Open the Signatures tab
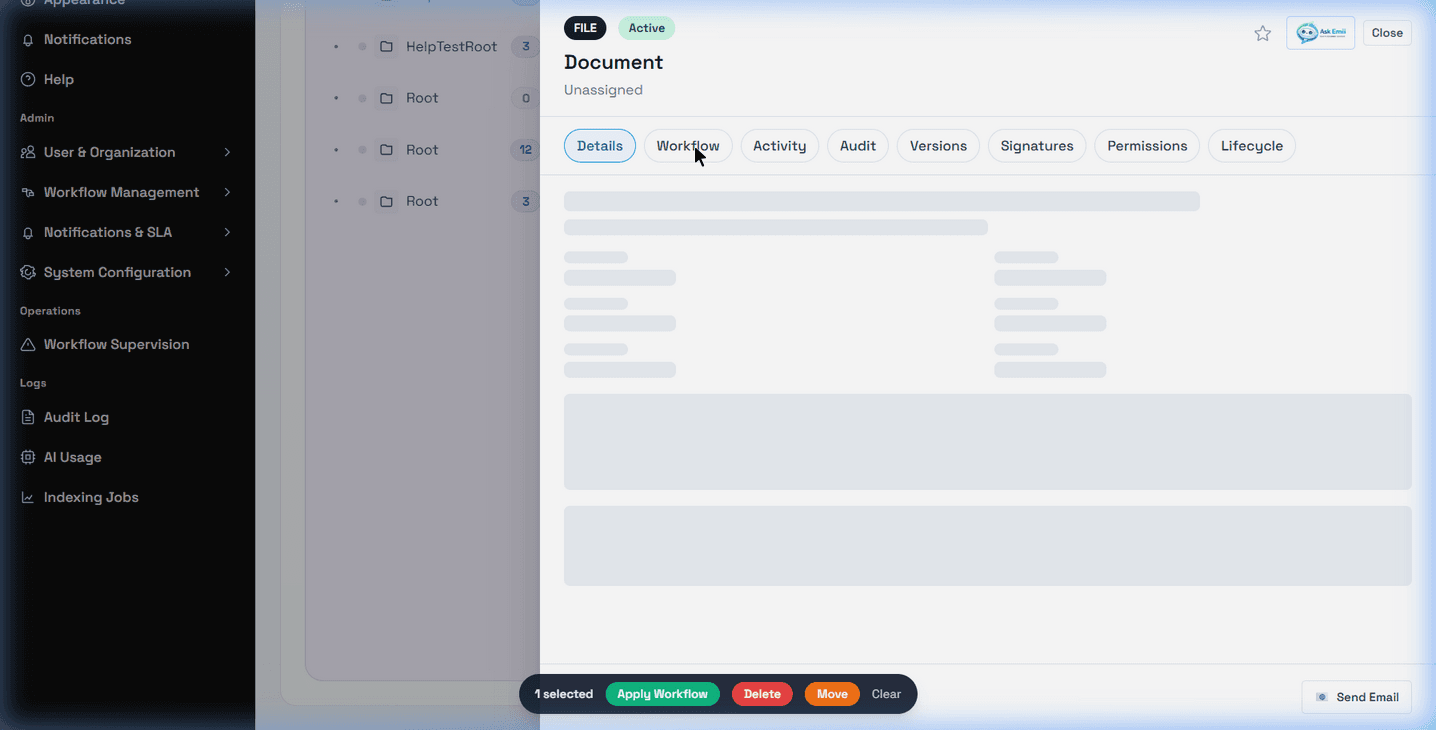1436x730 pixels. coord(1037,146)
